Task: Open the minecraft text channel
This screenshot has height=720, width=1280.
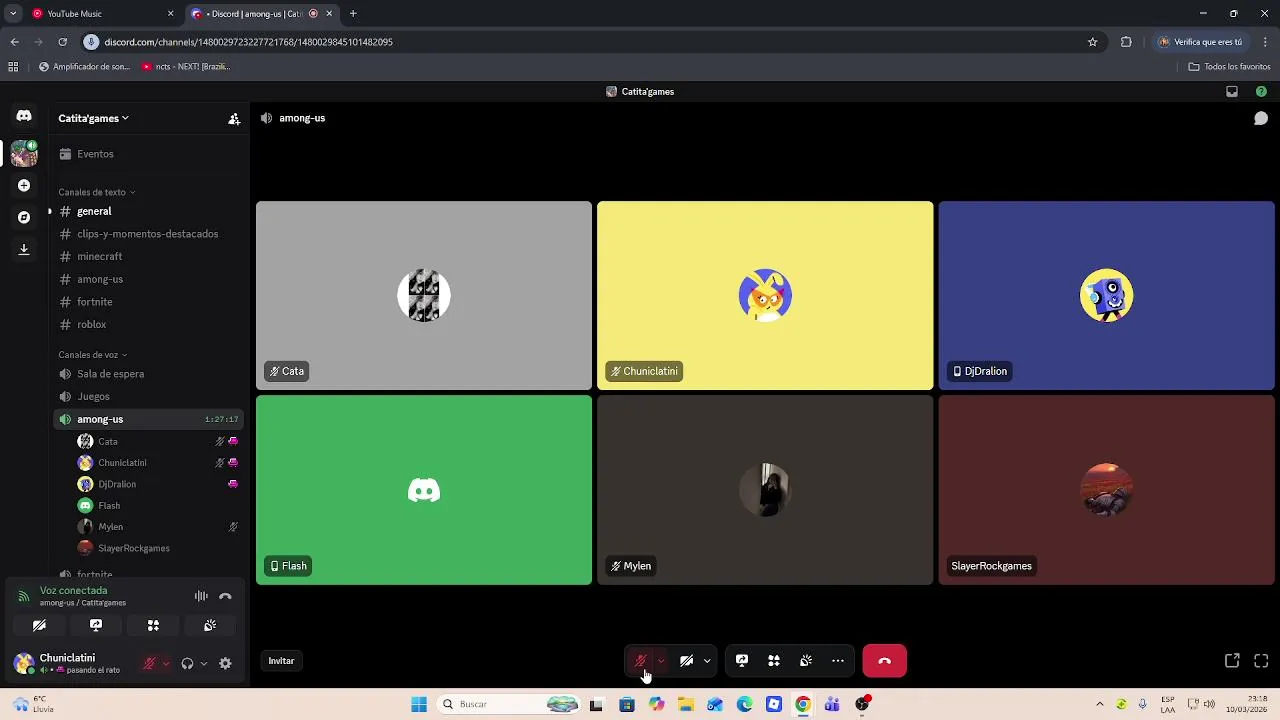Action: point(148,257)
